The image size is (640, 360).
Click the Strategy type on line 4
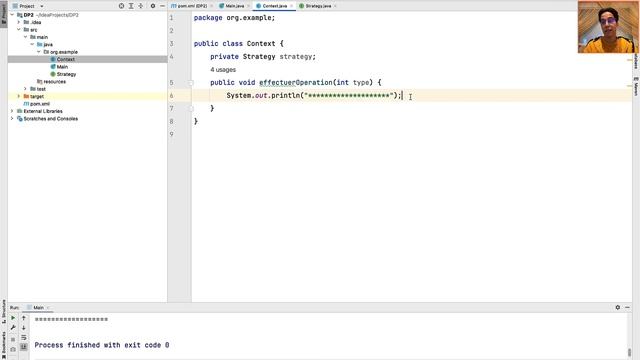(259, 57)
